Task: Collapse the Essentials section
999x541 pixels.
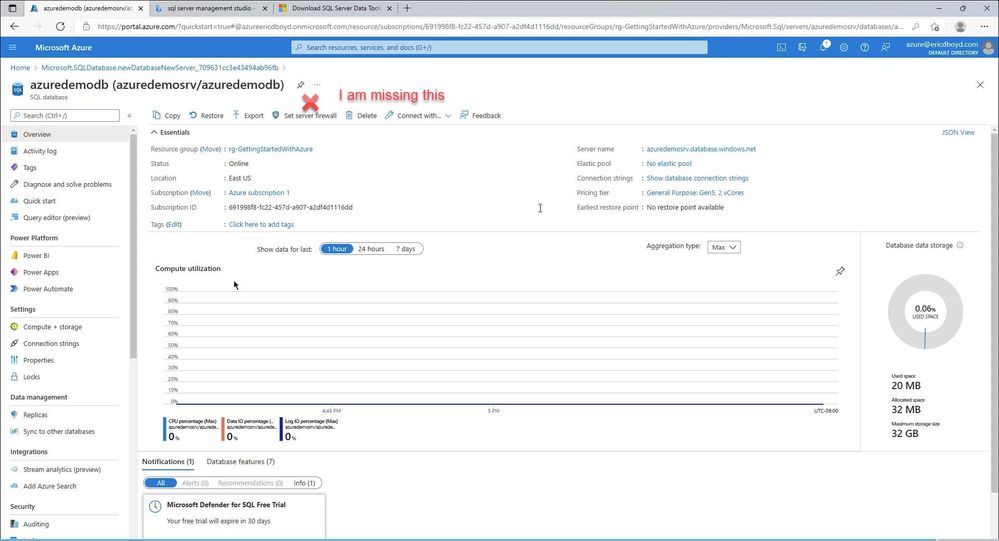Action: click(170, 133)
